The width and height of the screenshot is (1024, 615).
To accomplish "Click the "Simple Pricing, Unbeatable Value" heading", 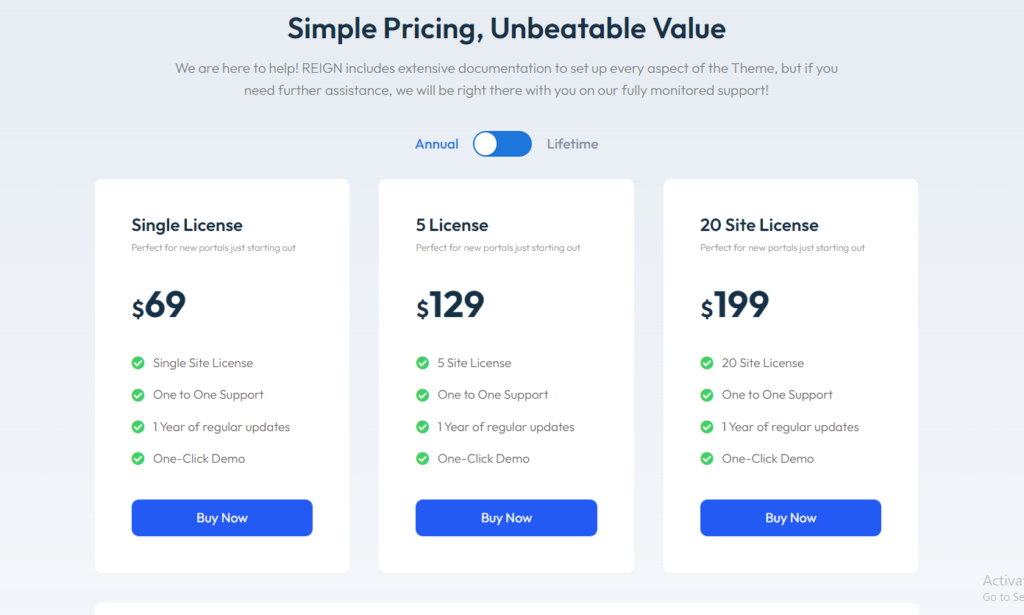I will pyautogui.click(x=507, y=28).
